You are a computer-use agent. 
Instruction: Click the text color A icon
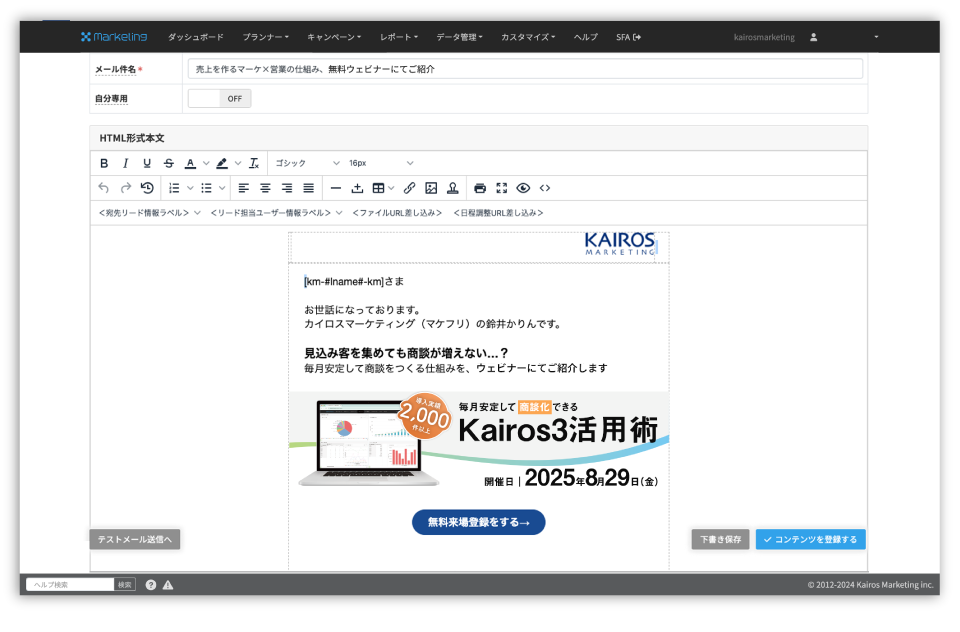[x=190, y=164]
